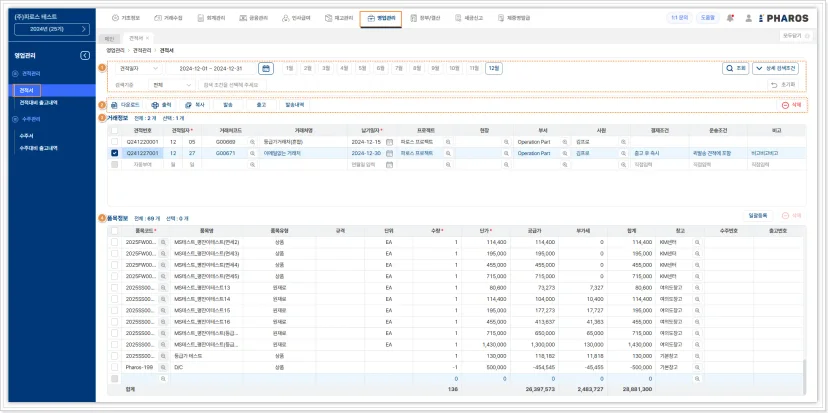Check the 등급가 테스트 item row
This screenshot has width=828, height=413.
[115, 356]
